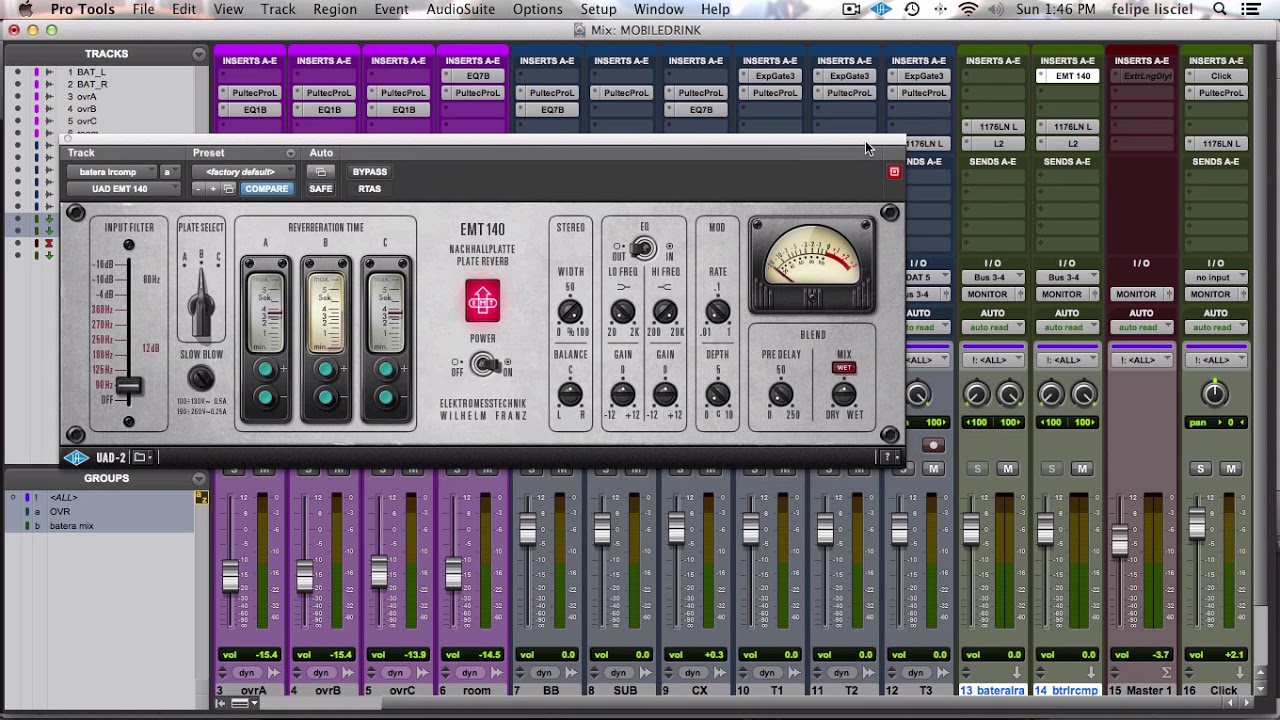1280x720 pixels.
Task: Open the Tracks list popup menu arrow
Action: tap(199, 54)
